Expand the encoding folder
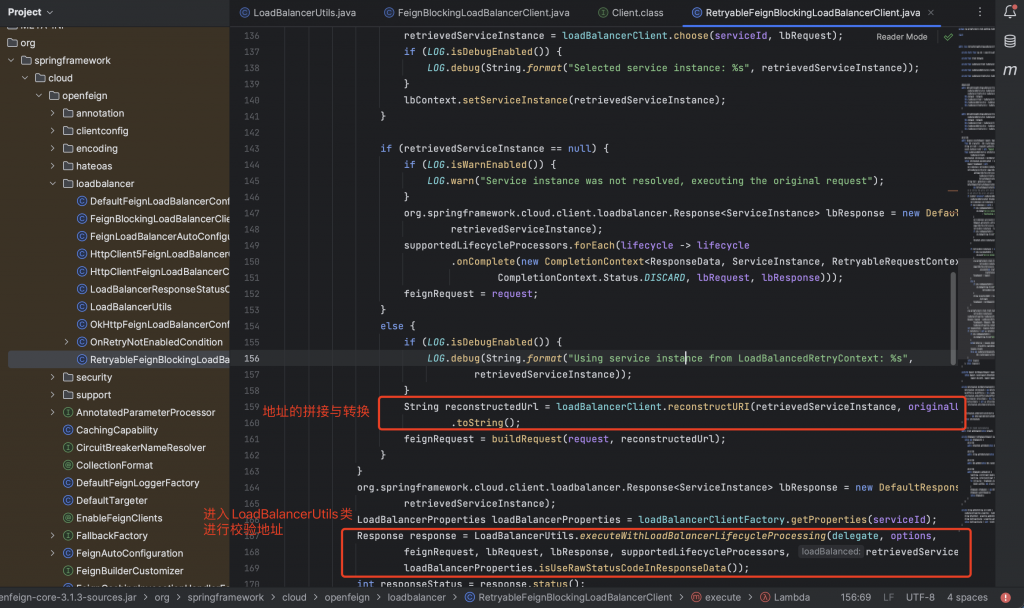 [x=53, y=148]
